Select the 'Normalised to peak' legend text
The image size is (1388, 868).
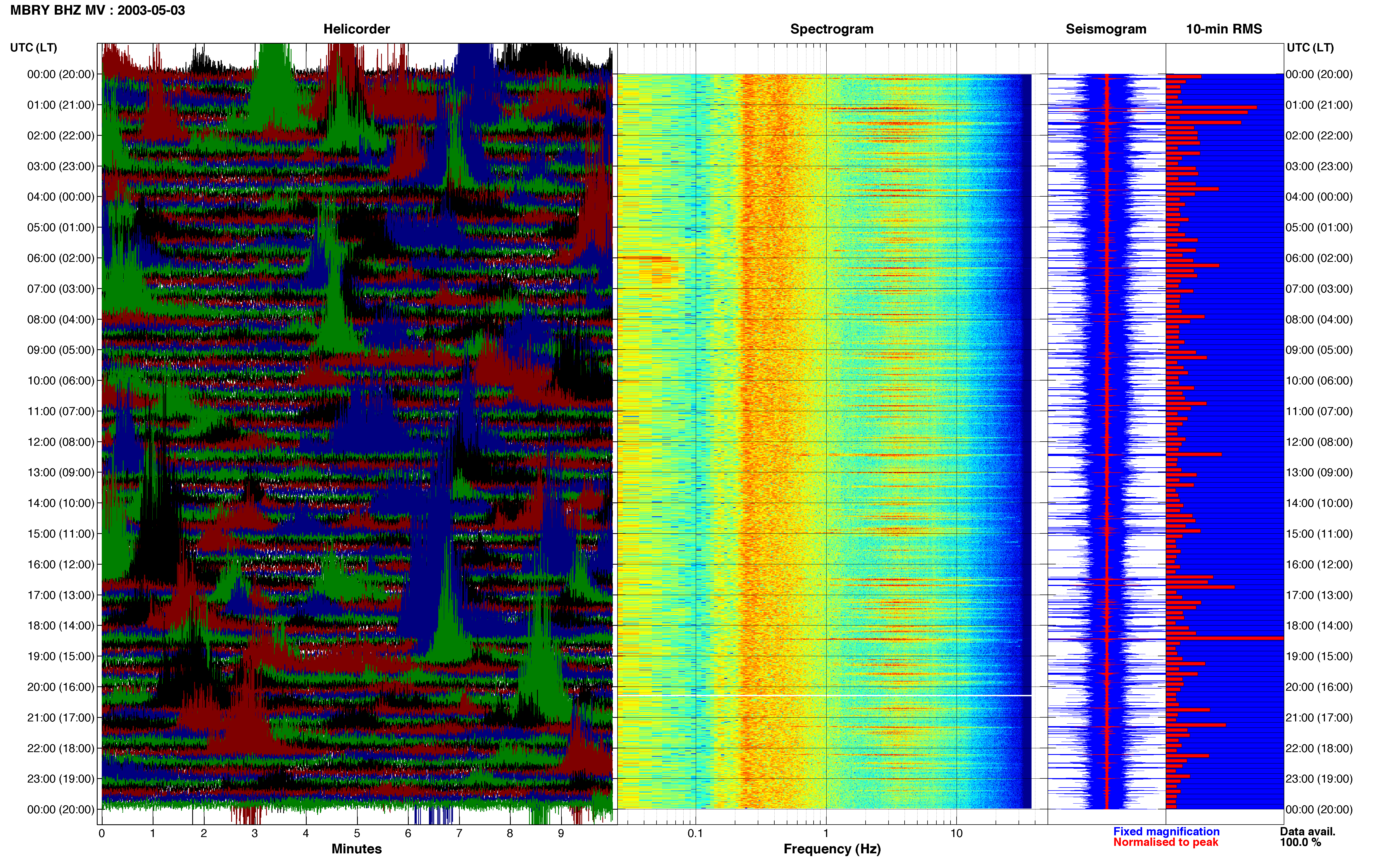point(1165,842)
